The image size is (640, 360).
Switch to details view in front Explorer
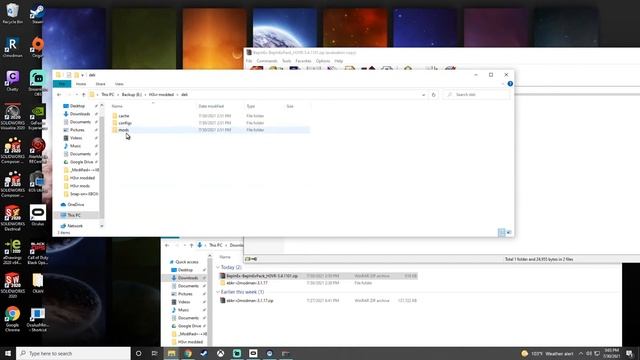click(x=502, y=233)
